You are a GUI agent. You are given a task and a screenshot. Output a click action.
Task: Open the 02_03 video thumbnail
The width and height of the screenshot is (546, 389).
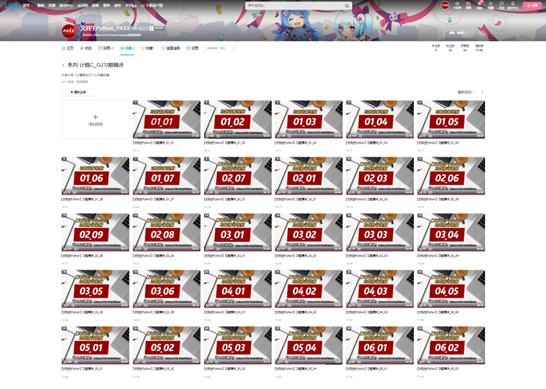[x=380, y=176]
